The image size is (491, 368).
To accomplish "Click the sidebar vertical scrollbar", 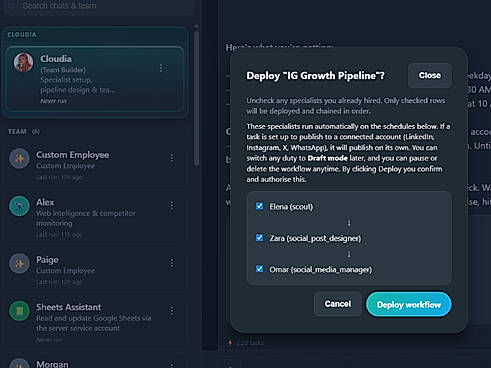I will pyautogui.click(x=197, y=97).
